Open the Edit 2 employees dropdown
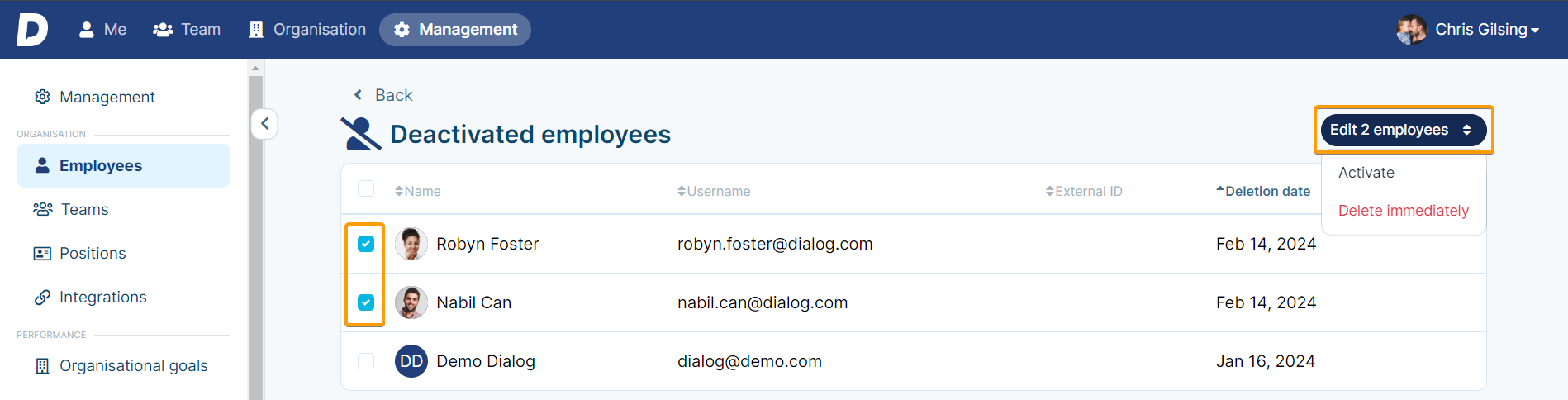Image resolution: width=1568 pixels, height=400 pixels. coord(1404,130)
